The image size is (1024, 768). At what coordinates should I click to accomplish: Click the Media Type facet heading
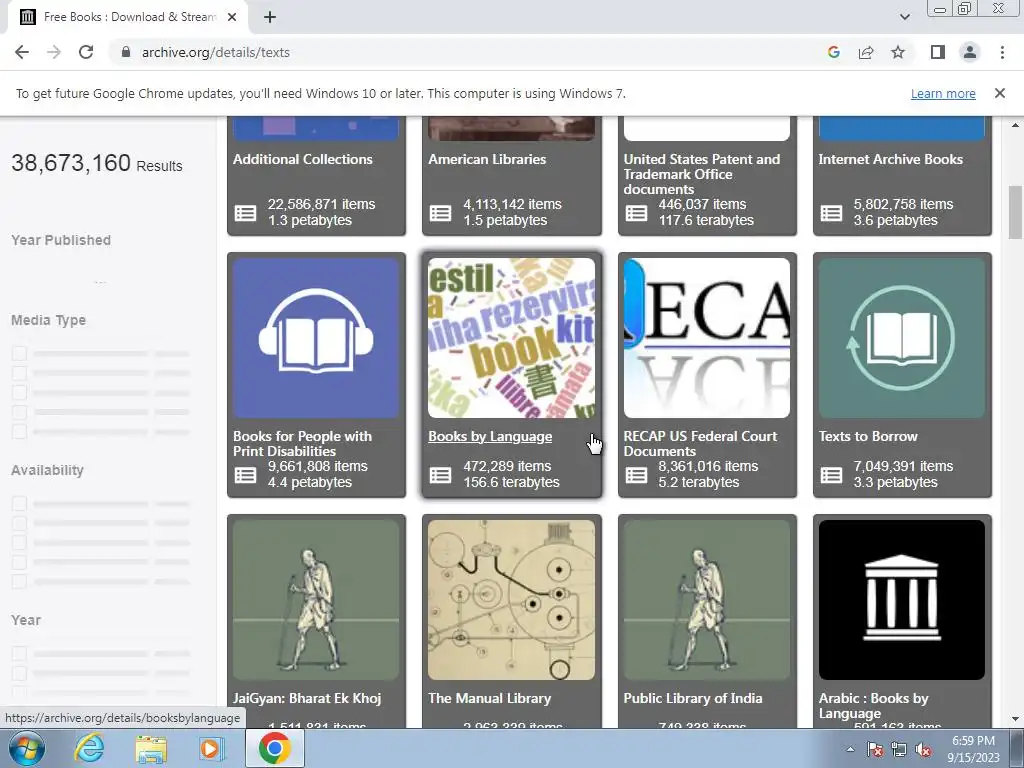[x=48, y=320]
